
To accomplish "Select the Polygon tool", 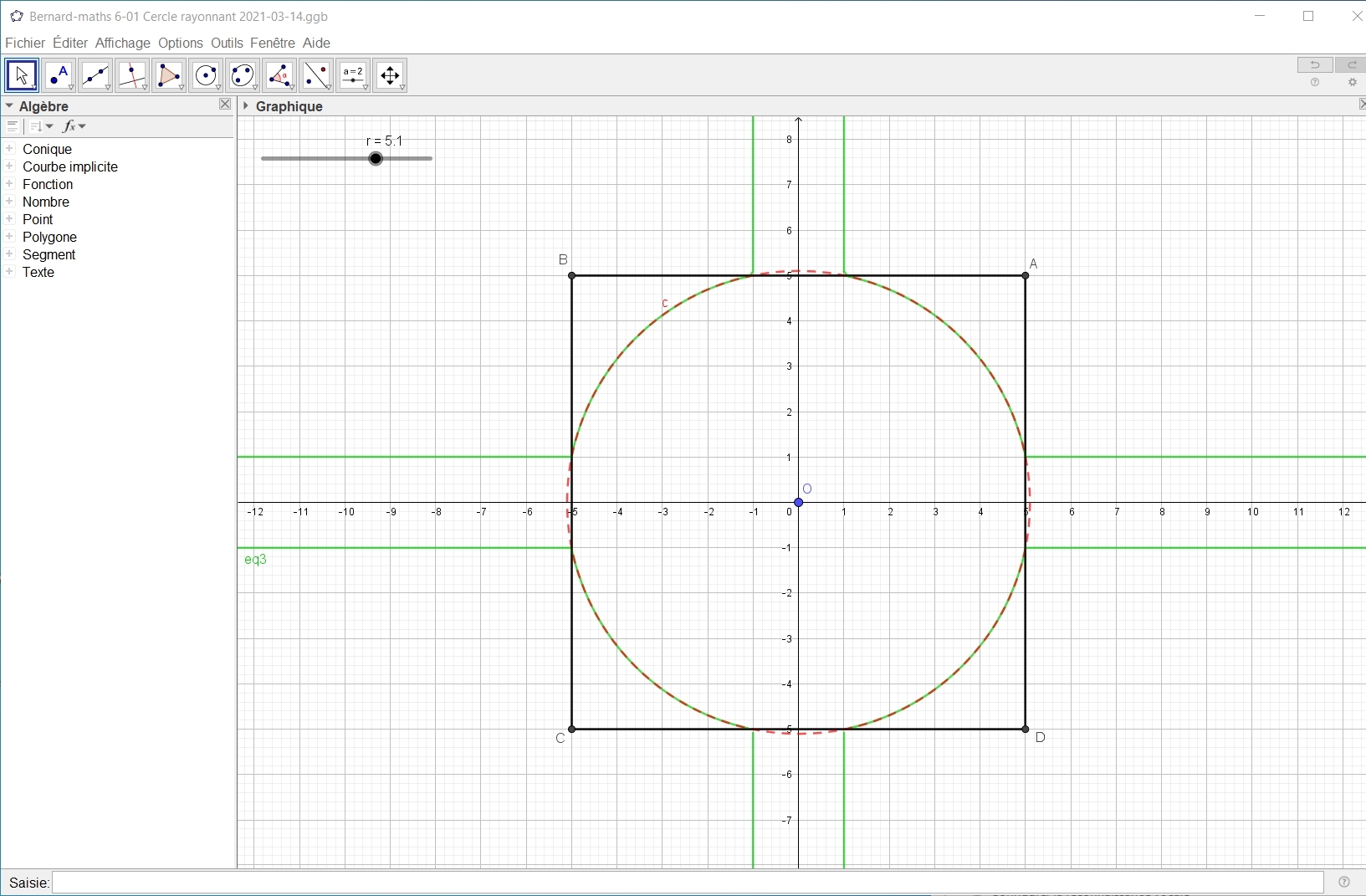I will pos(170,76).
